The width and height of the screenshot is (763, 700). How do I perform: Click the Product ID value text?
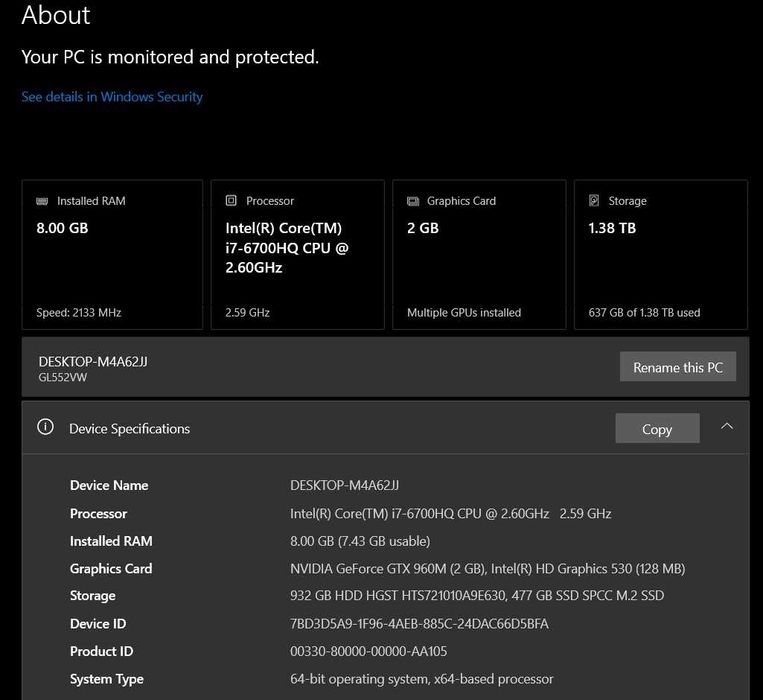368,652
